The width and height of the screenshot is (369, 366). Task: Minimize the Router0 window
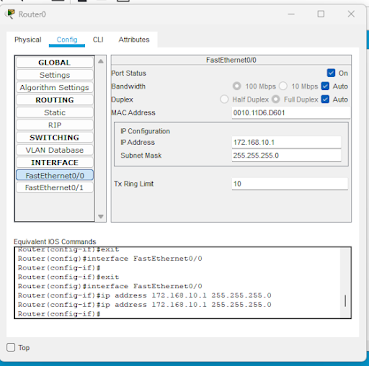pyautogui.click(x=291, y=14)
